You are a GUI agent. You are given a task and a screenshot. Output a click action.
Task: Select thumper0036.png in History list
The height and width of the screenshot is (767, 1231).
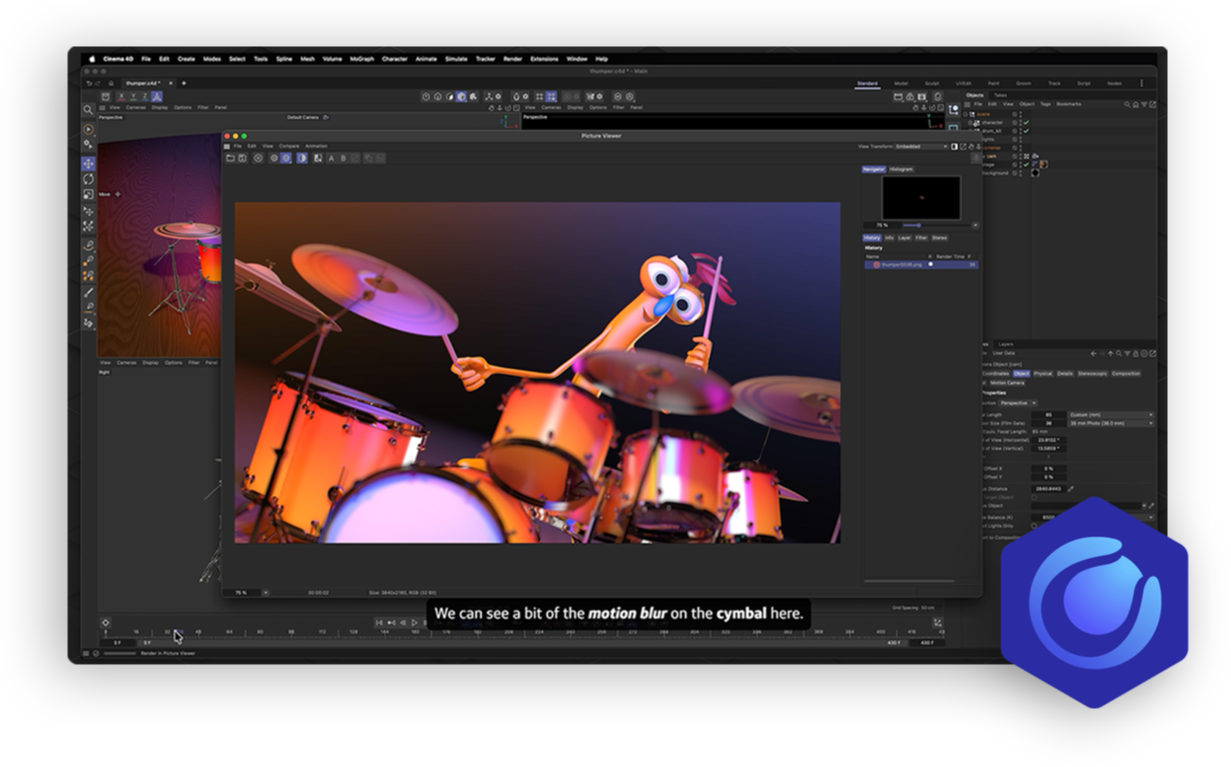point(920,264)
